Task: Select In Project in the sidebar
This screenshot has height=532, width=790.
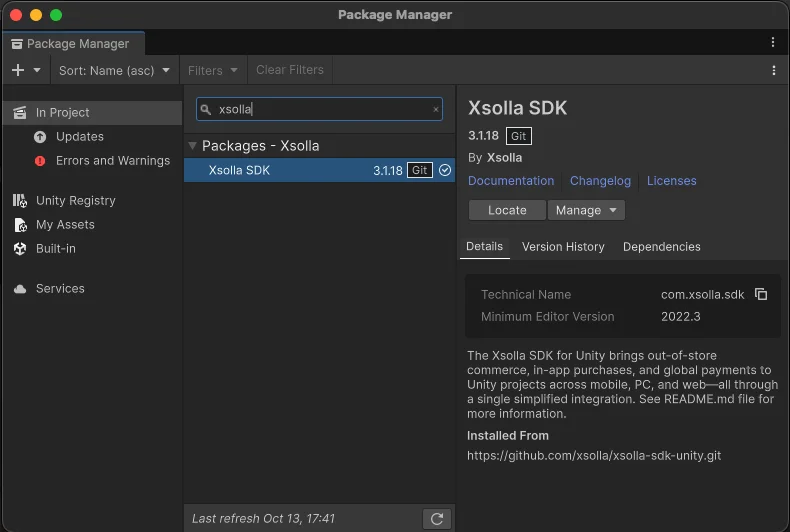Action: pyautogui.click(x=92, y=112)
